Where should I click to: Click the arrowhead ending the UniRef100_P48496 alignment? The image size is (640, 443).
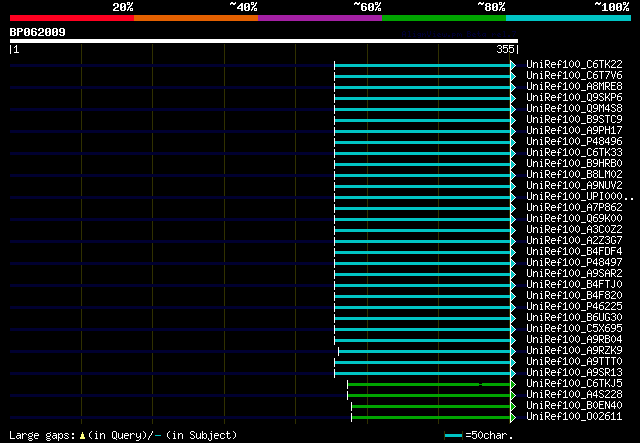tap(513, 142)
